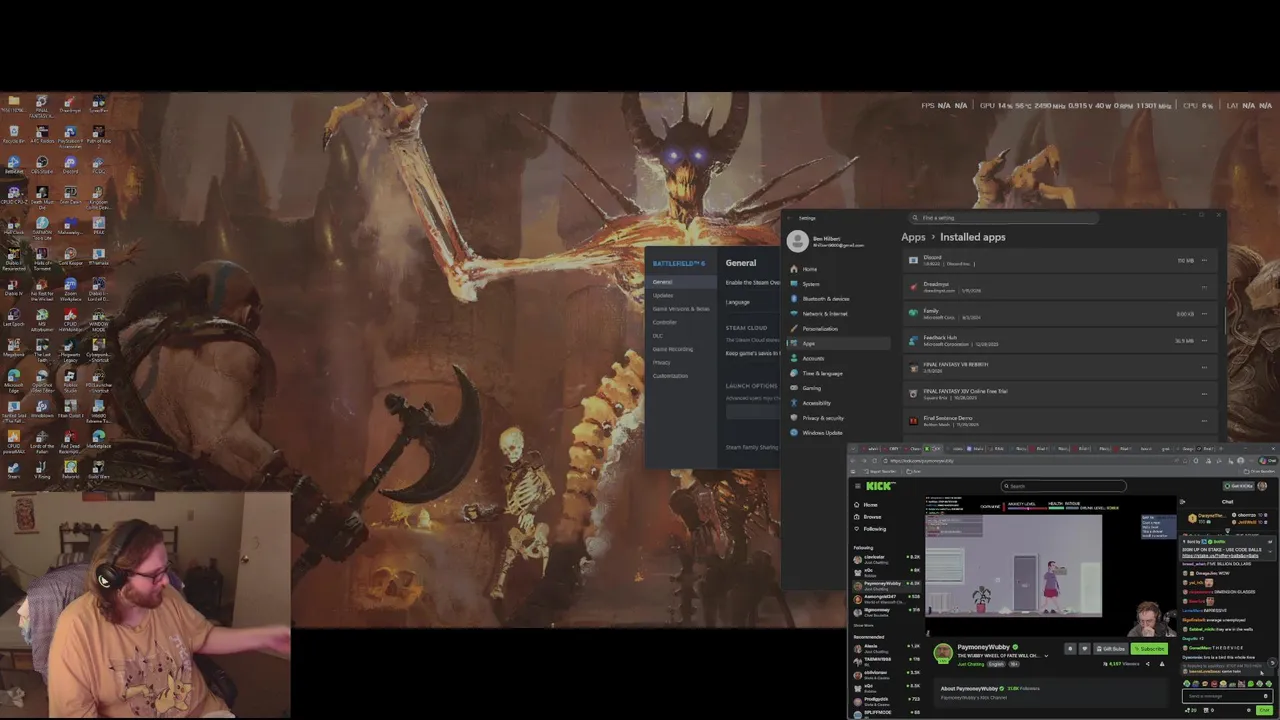Select the Core Keeper desktop icon

(70, 254)
